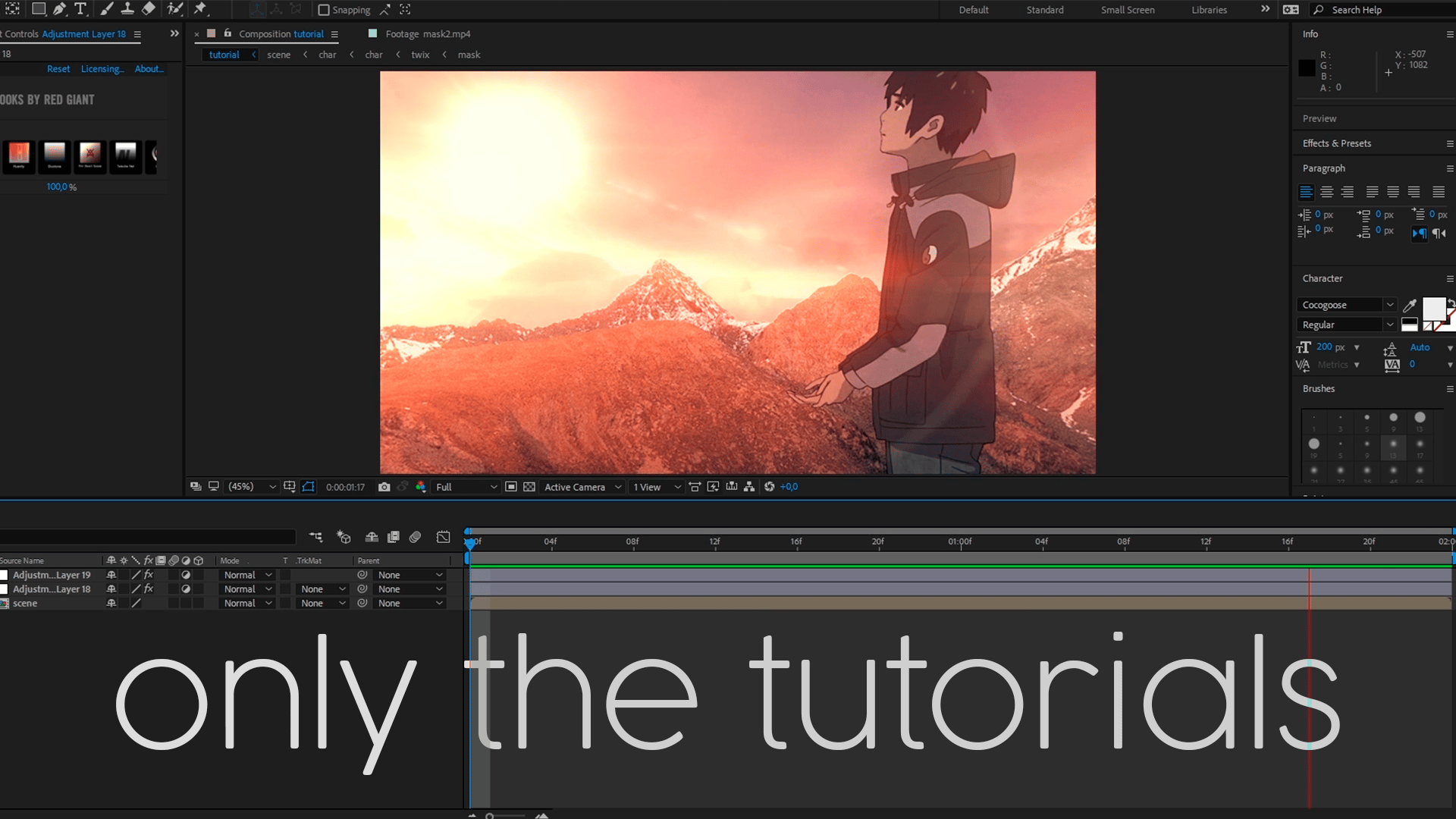Open the Full resolution dropdown
Screen dimensions: 1456x819
coord(466,487)
